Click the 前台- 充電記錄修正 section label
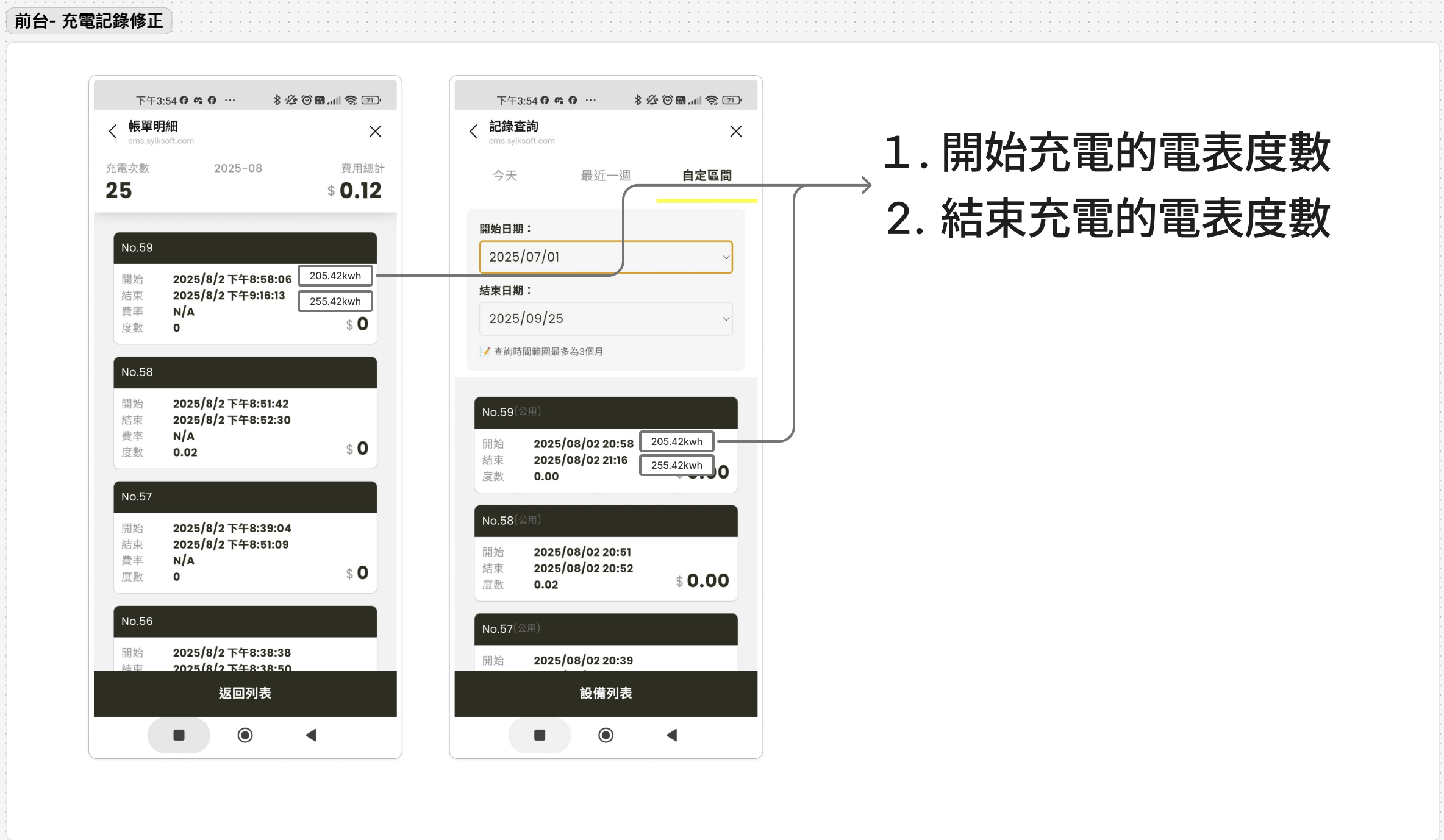Image resolution: width=1444 pixels, height=840 pixels. coord(89,21)
